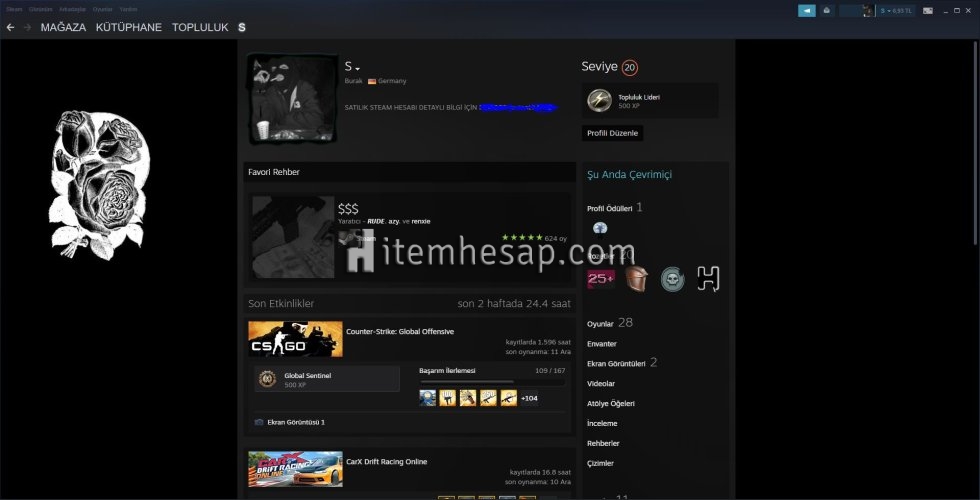Open the announcements megaphone icon
Image resolution: width=980 pixels, height=500 pixels.
pyautogui.click(x=806, y=10)
